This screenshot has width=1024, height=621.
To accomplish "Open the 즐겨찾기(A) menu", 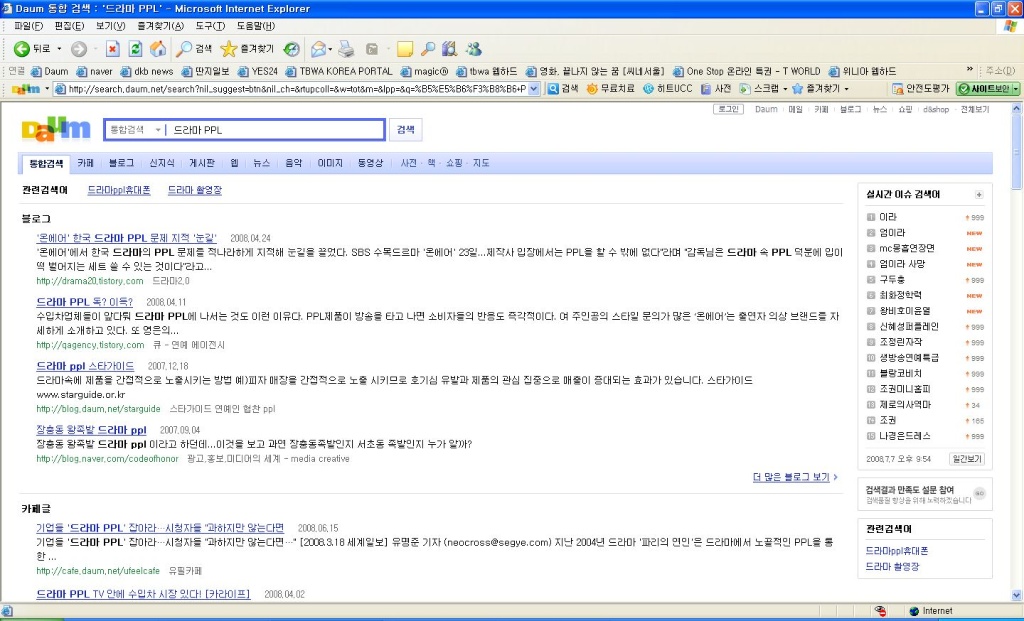I will [161, 26].
